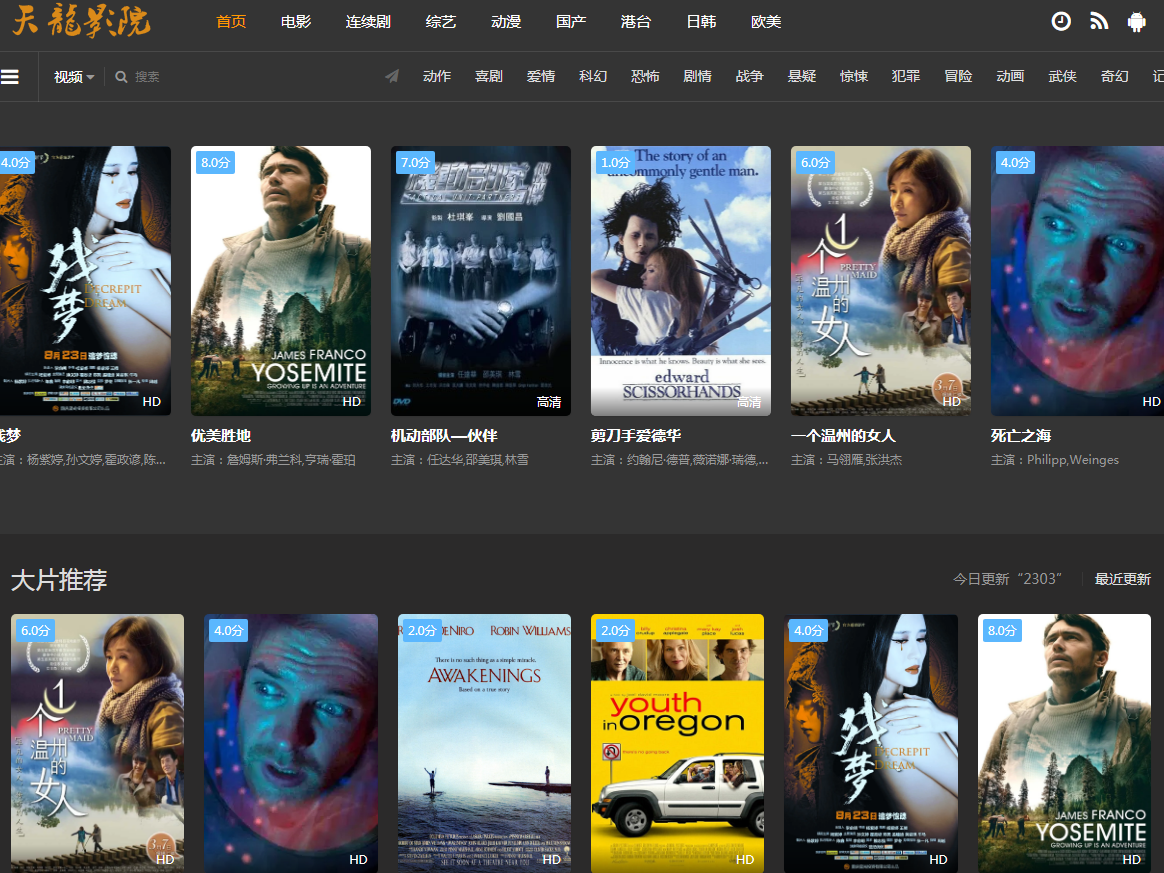The image size is (1164, 873).
Task: Click the paper plane icon
Action: (x=392, y=76)
